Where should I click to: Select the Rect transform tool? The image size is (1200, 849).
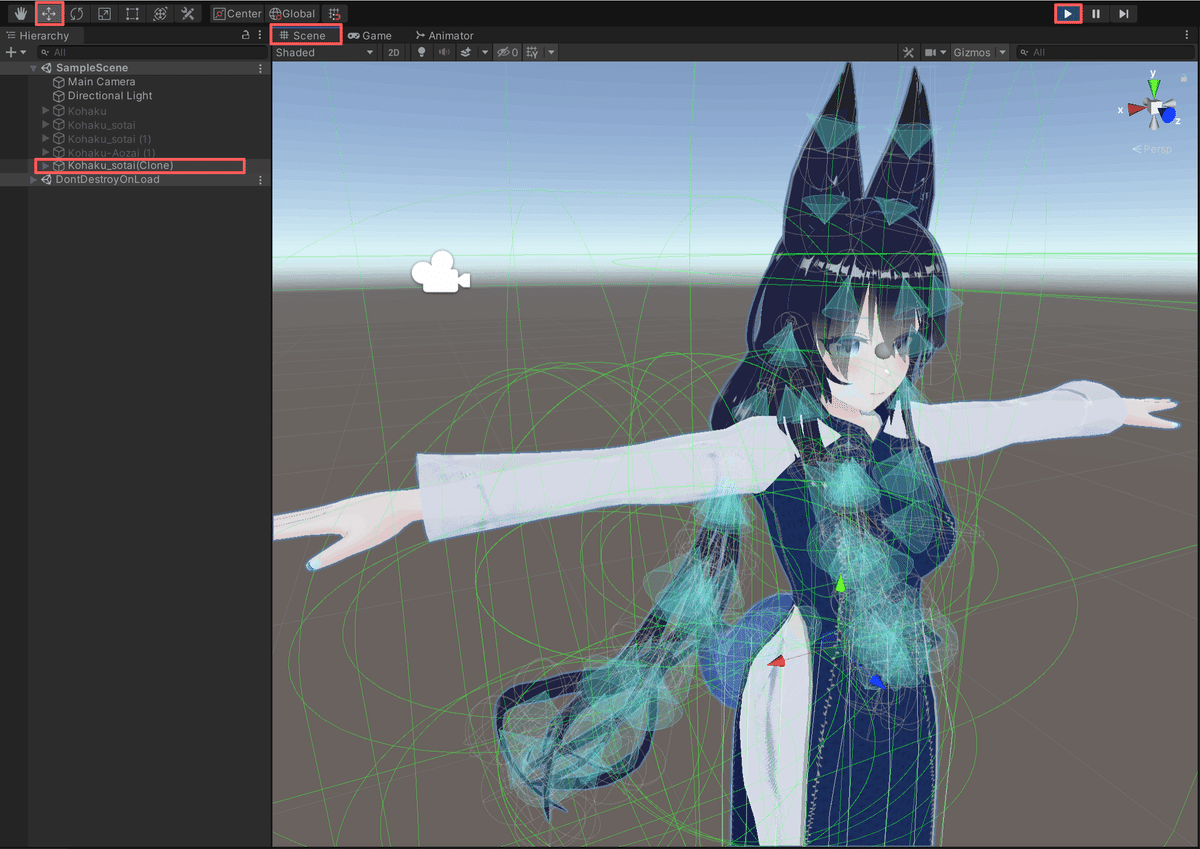pos(132,14)
